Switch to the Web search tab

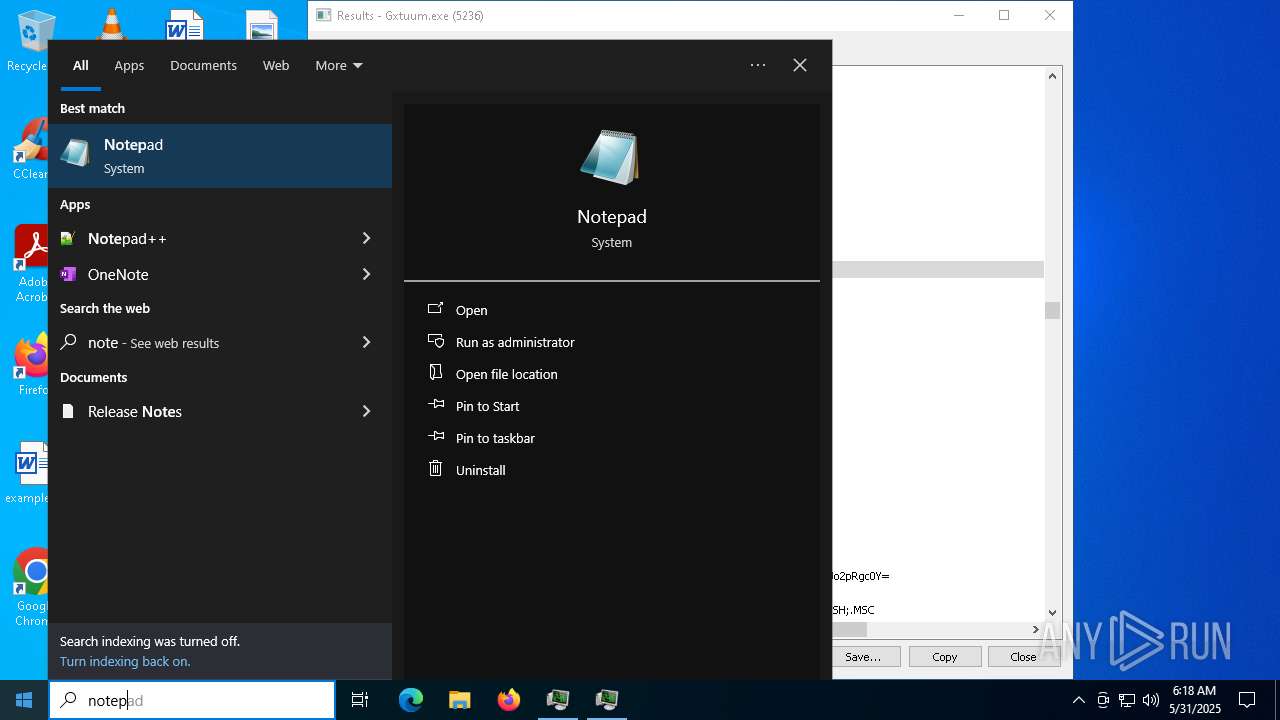(276, 65)
